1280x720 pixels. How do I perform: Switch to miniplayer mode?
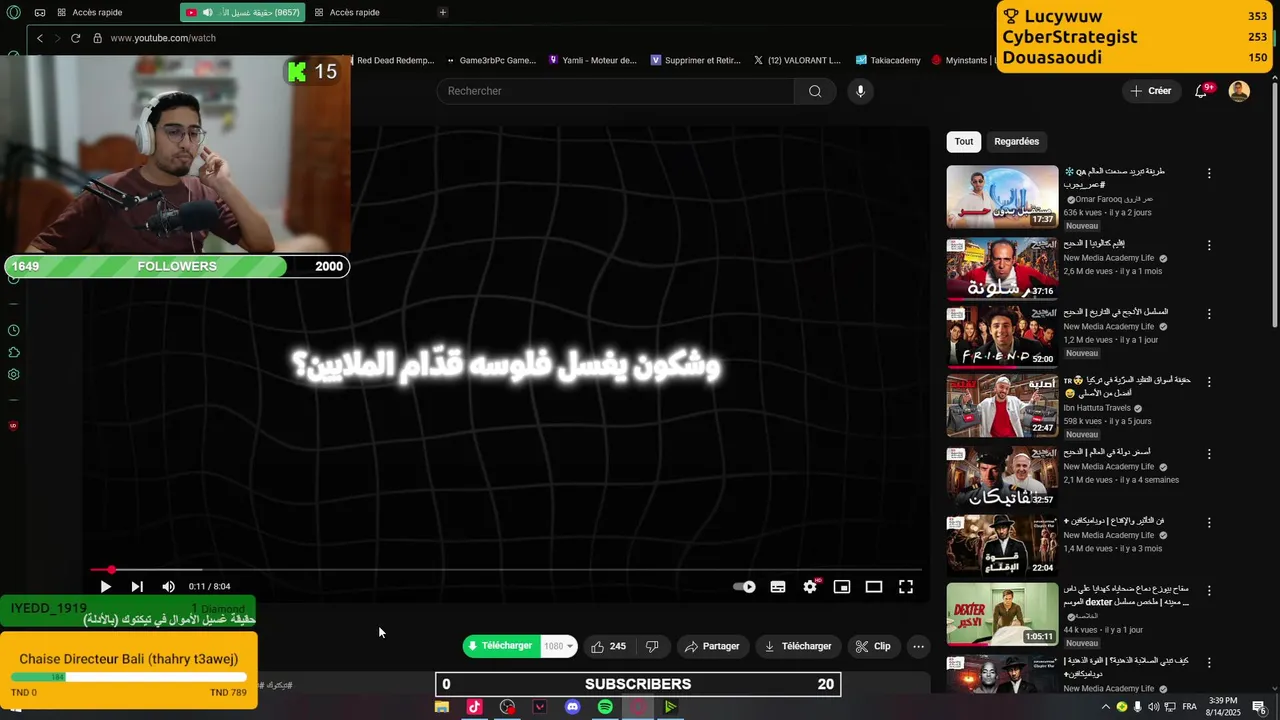[x=842, y=587]
